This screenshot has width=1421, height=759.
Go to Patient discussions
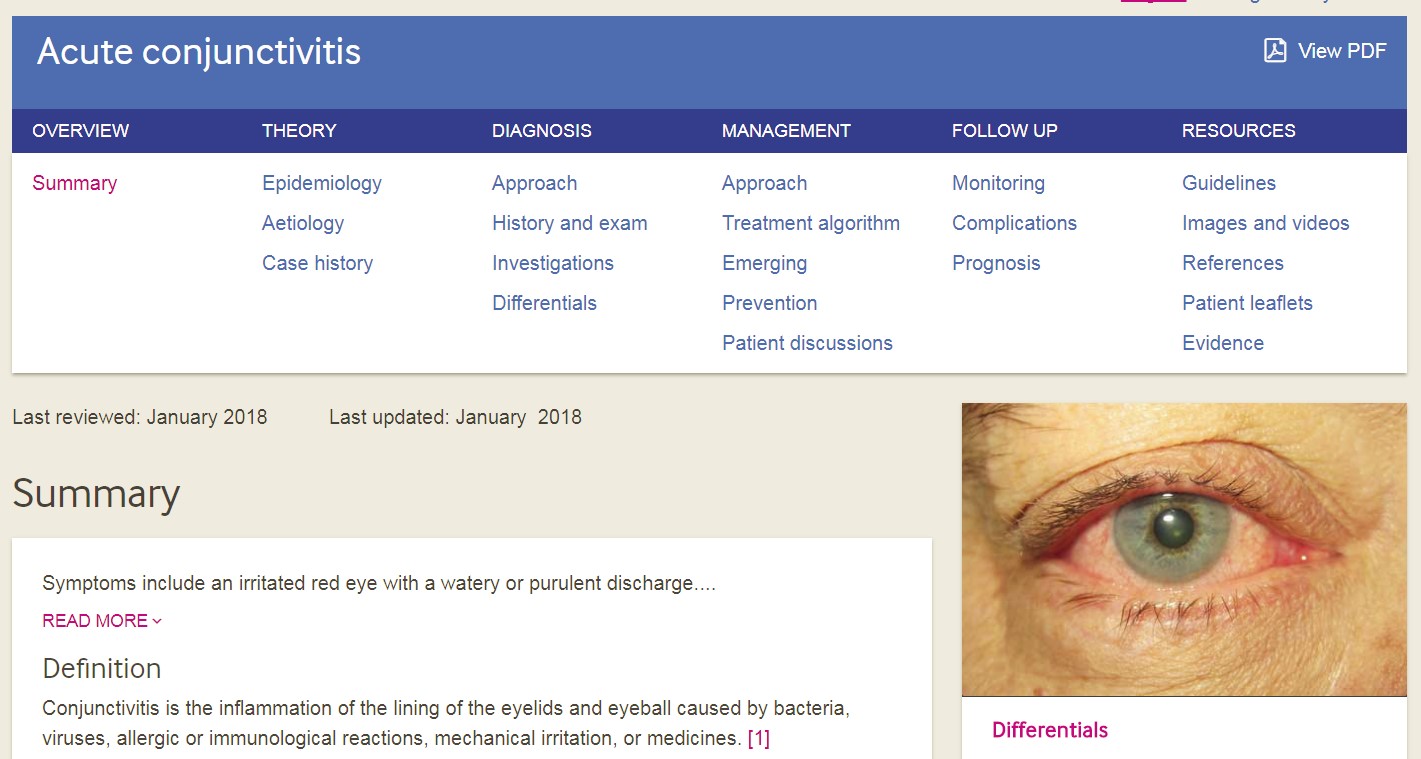[x=806, y=343]
